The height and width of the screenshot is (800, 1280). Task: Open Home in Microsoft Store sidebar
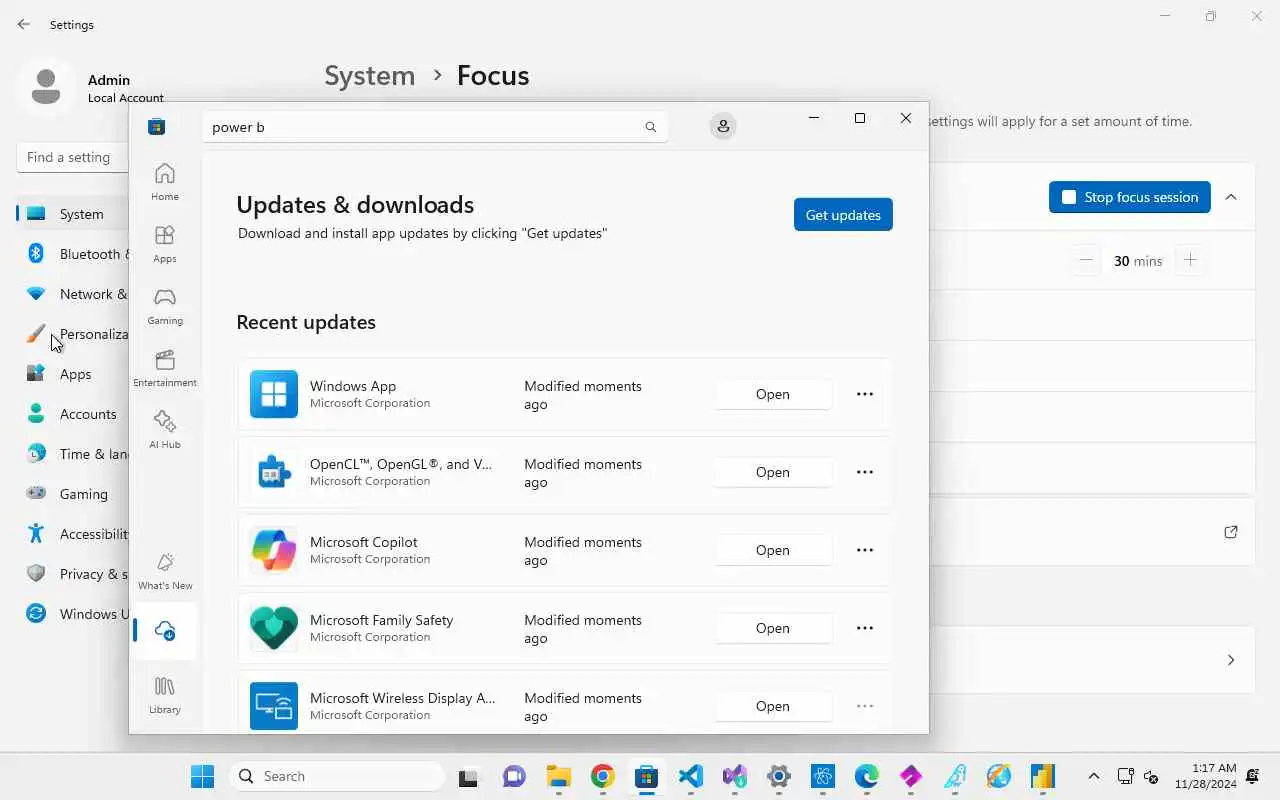click(x=165, y=181)
